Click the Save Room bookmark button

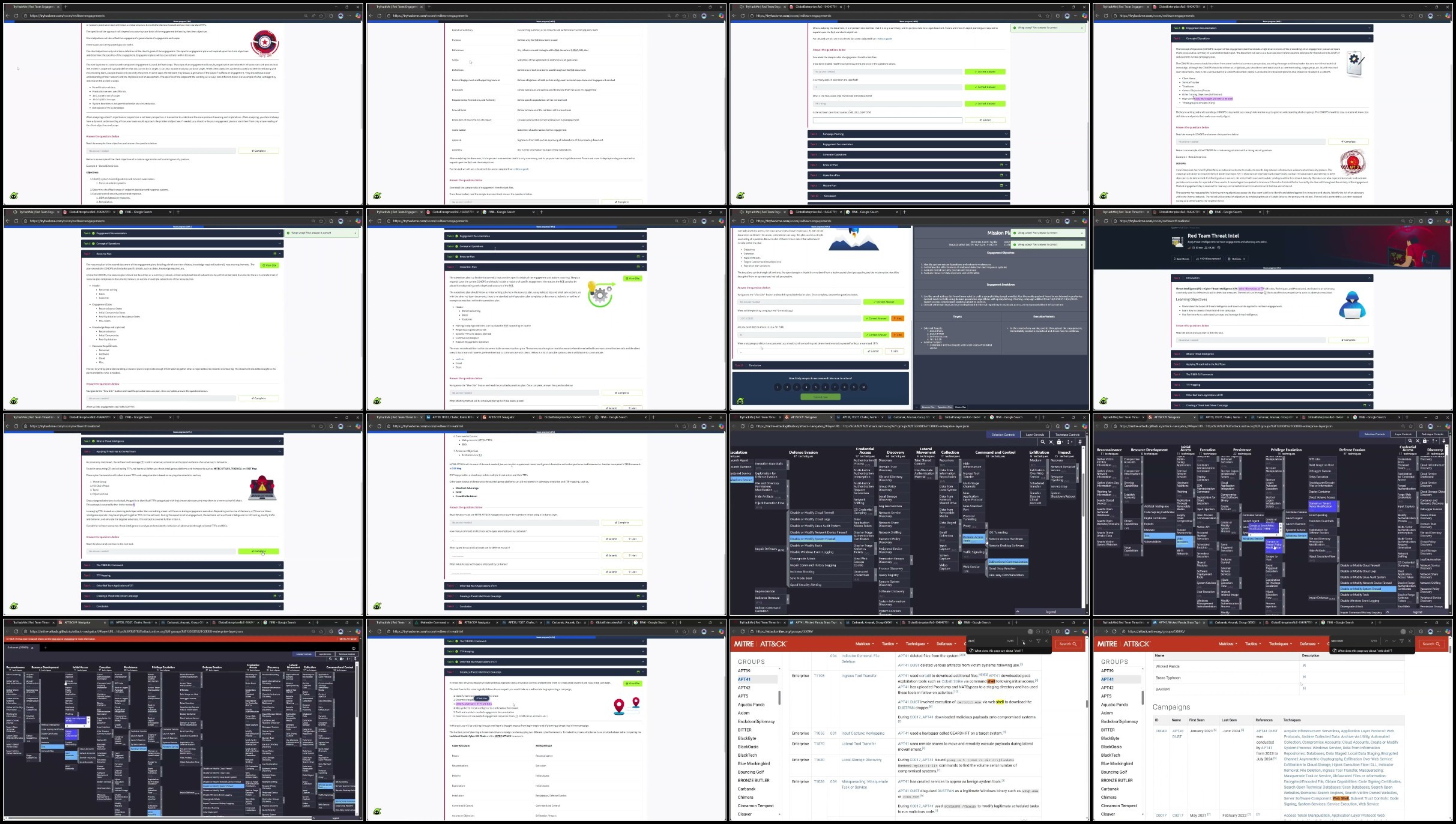click(1181, 259)
